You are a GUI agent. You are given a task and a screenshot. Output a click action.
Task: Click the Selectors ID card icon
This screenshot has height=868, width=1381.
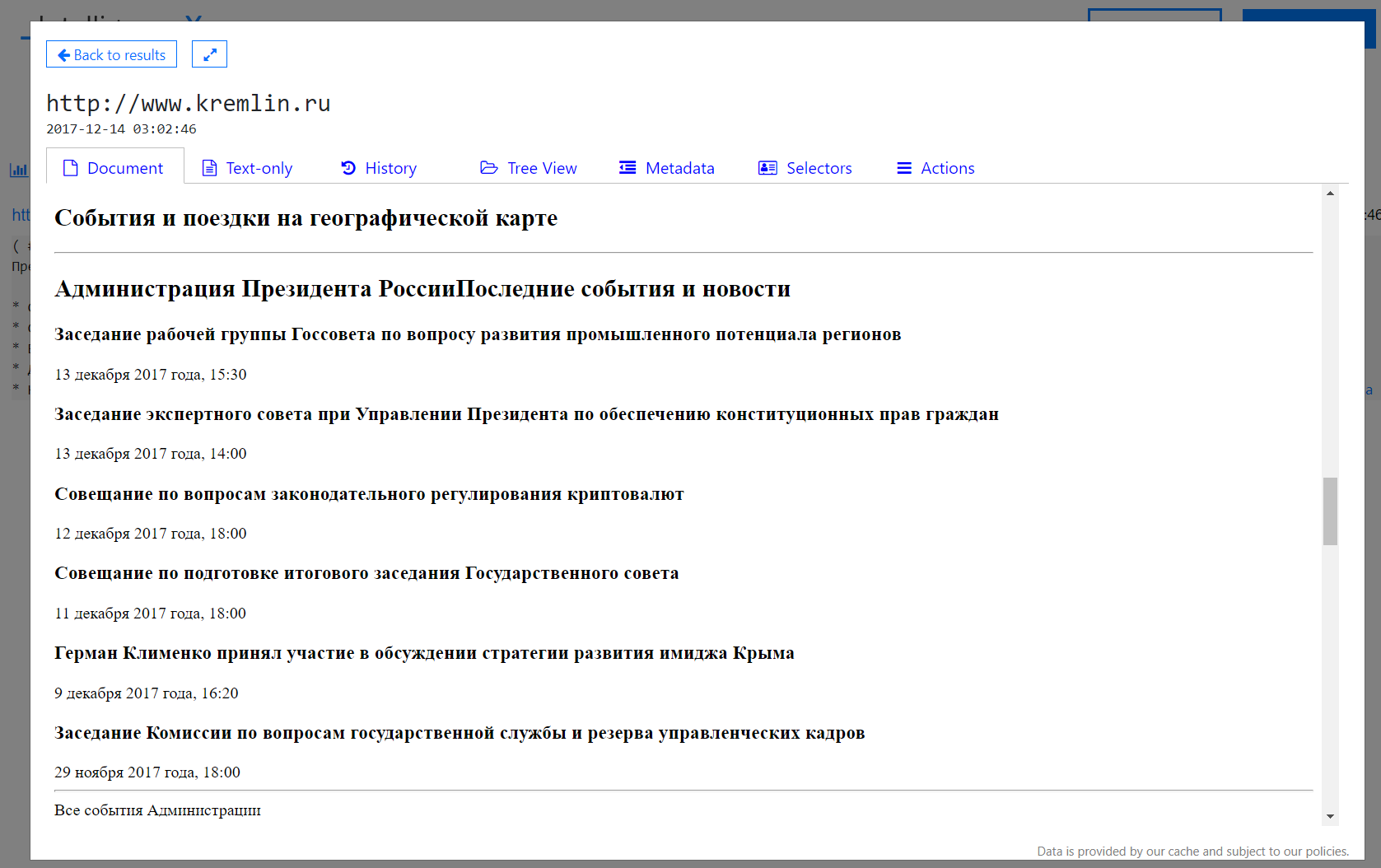[767, 168]
